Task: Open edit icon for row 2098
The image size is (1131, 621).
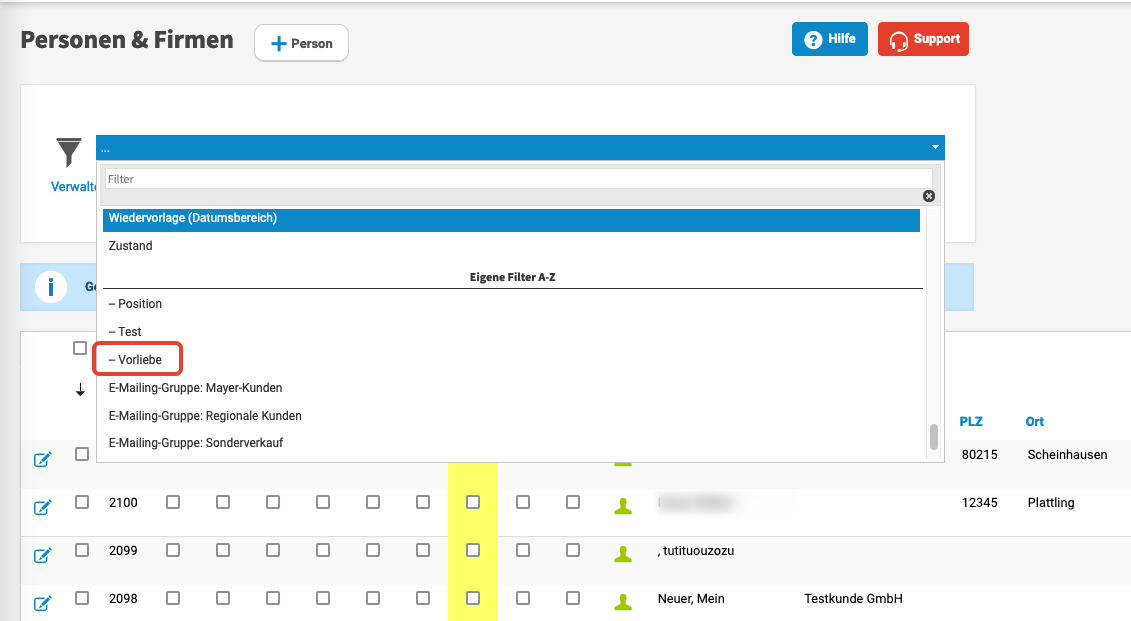Action: 43,603
